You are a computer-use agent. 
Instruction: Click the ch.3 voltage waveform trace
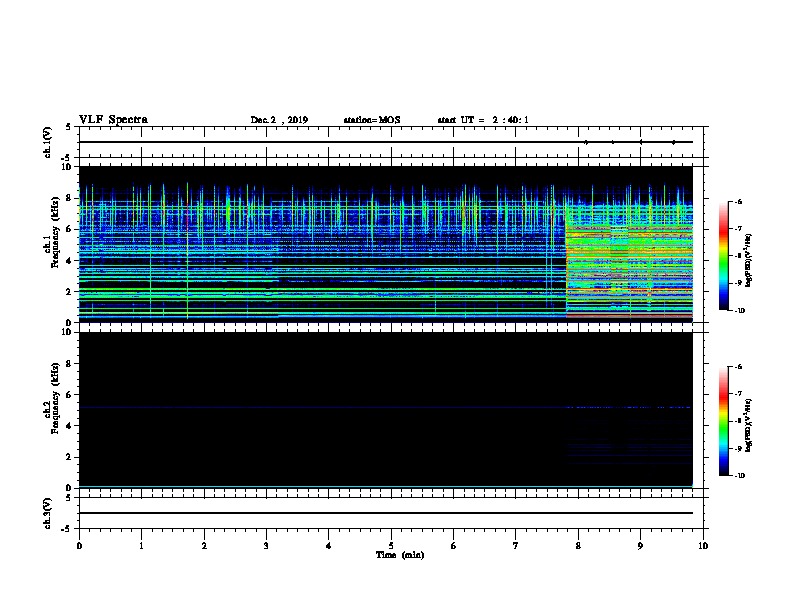pos(386,513)
